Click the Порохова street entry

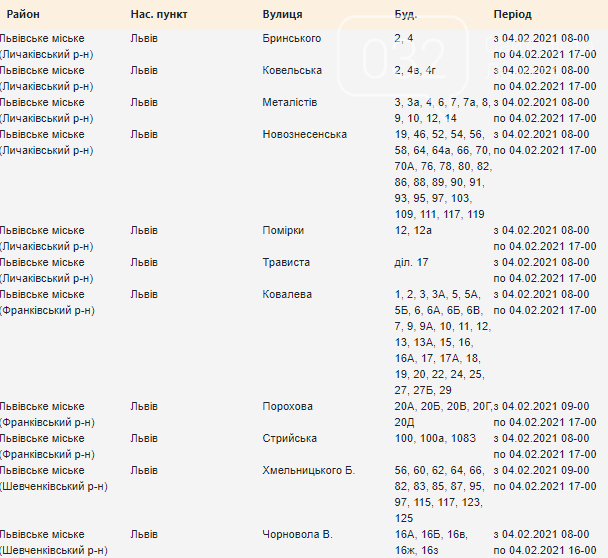[x=287, y=406]
